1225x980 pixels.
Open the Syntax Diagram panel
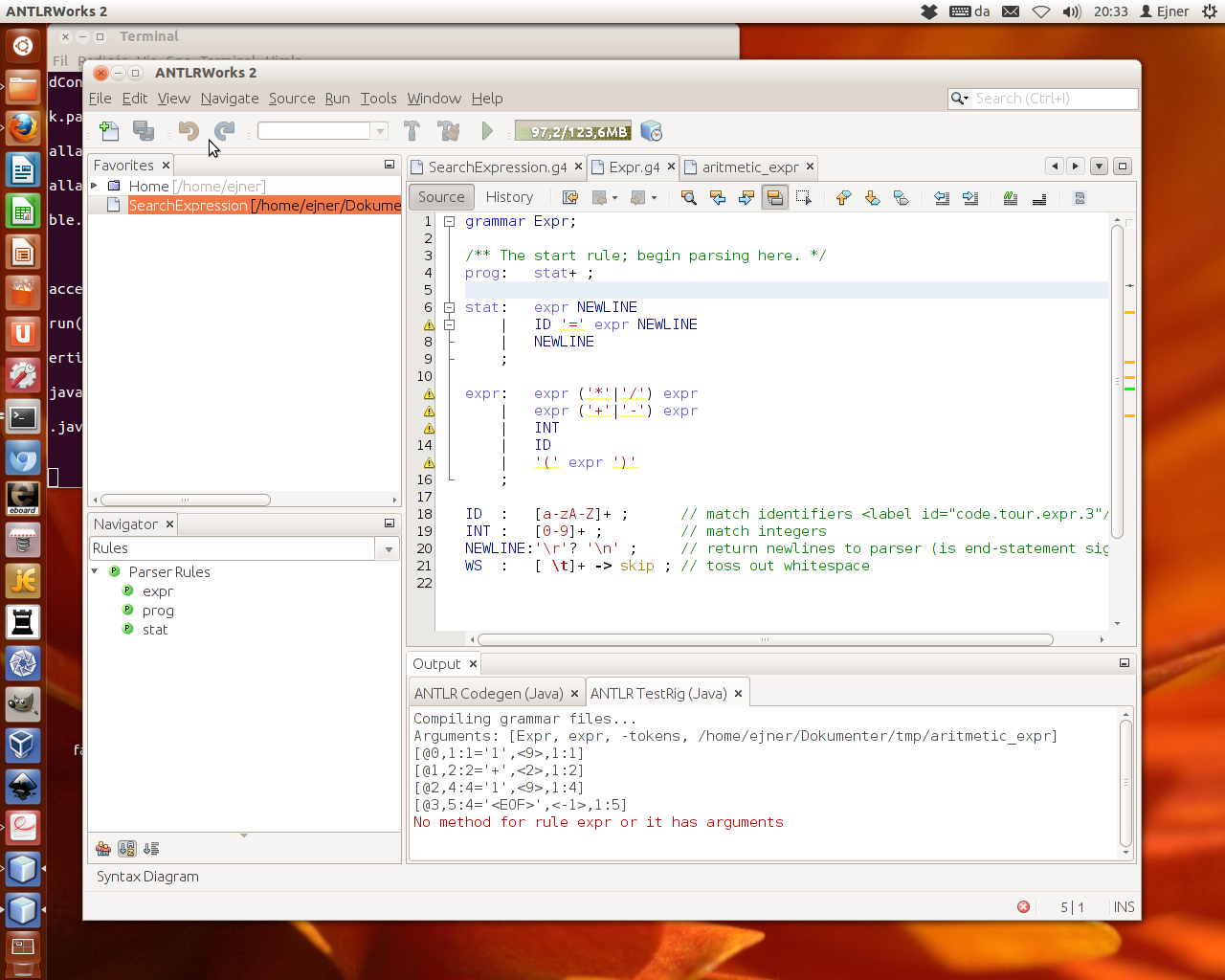[147, 877]
